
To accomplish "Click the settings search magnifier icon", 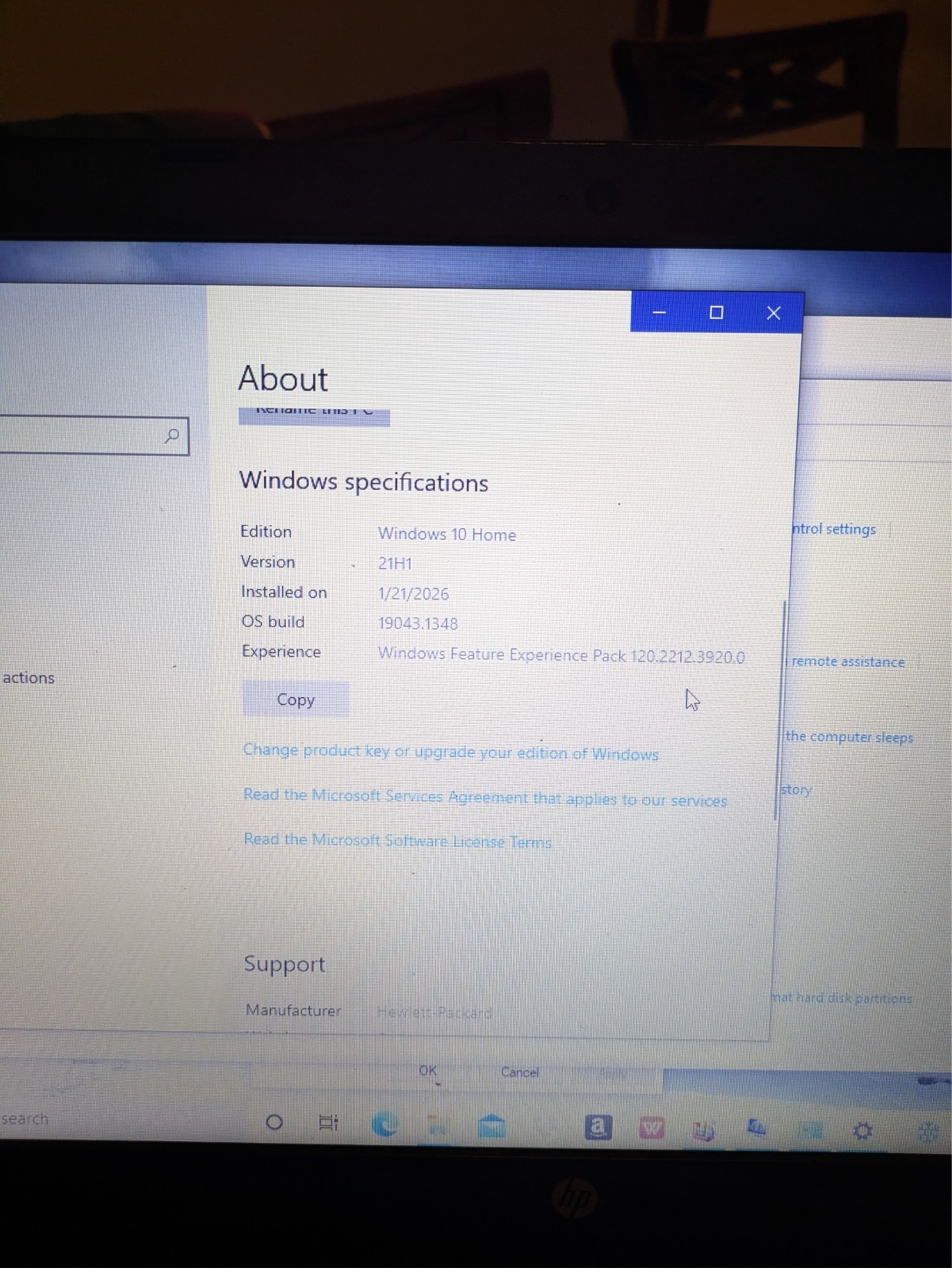I will point(172,435).
